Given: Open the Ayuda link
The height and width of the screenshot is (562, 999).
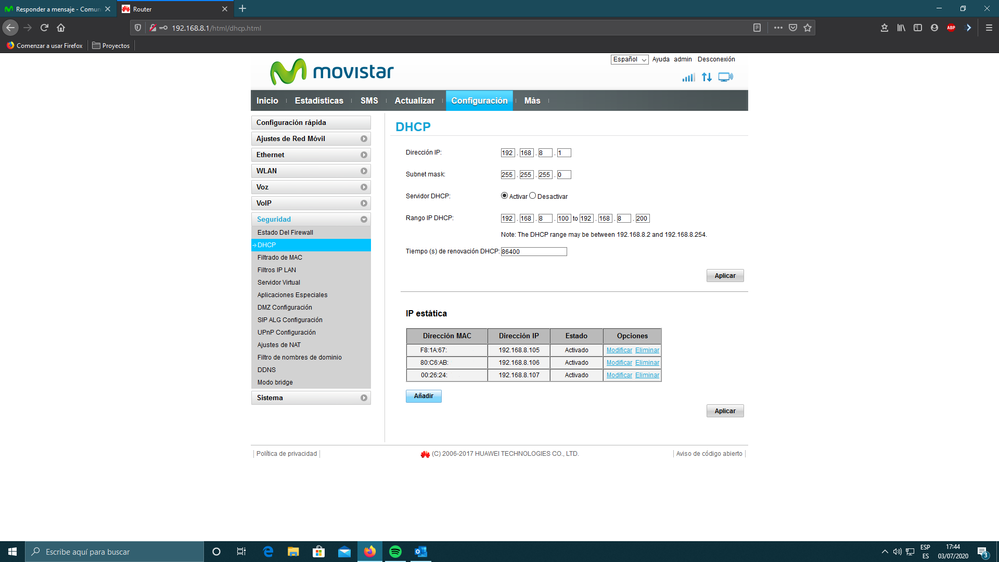Looking at the screenshot, I should click(x=661, y=59).
